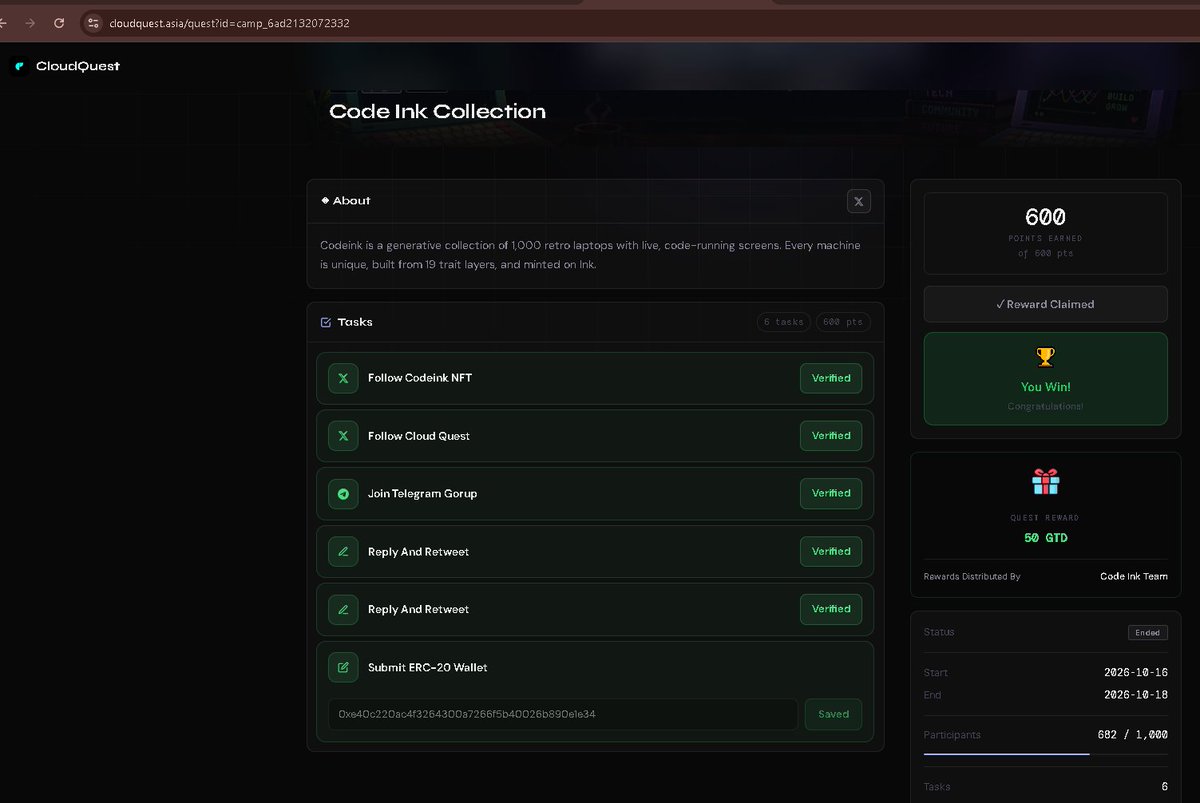Click the End date 2026-10-18
The width and height of the screenshot is (1200, 803).
(x=1136, y=695)
